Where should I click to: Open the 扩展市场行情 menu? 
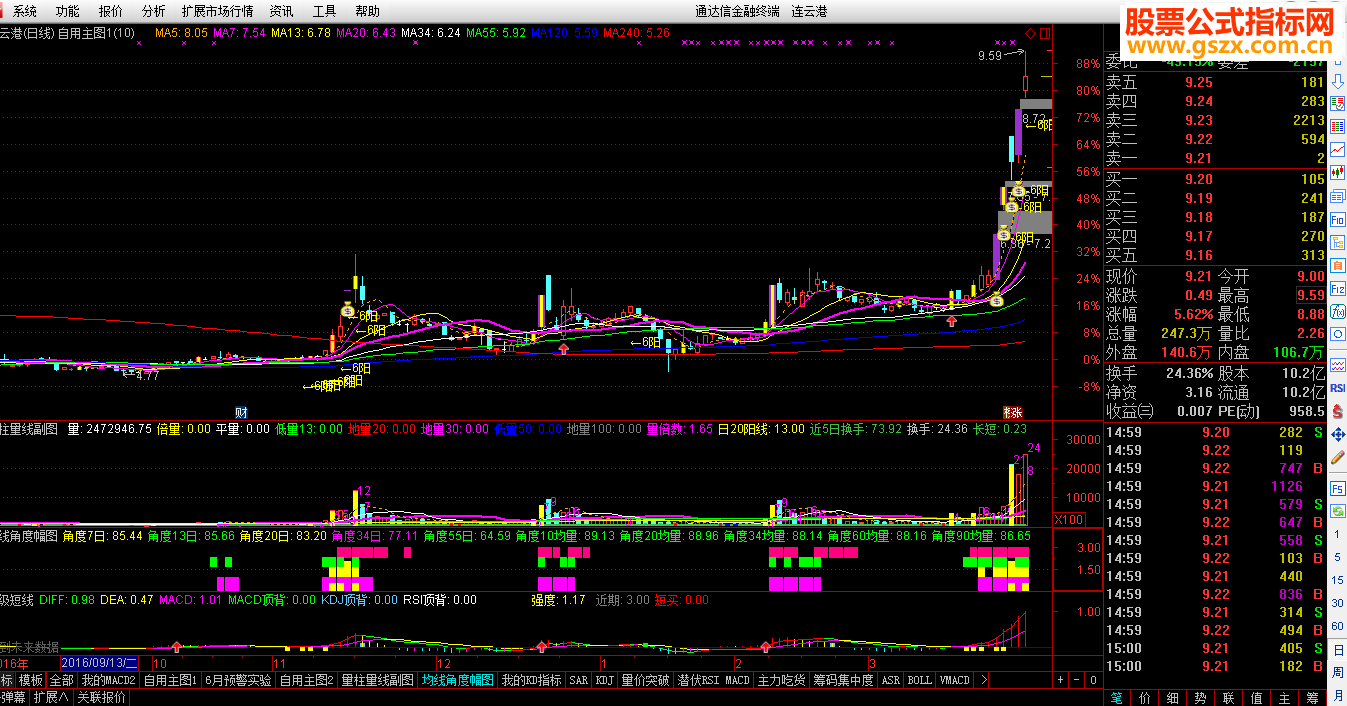217,11
